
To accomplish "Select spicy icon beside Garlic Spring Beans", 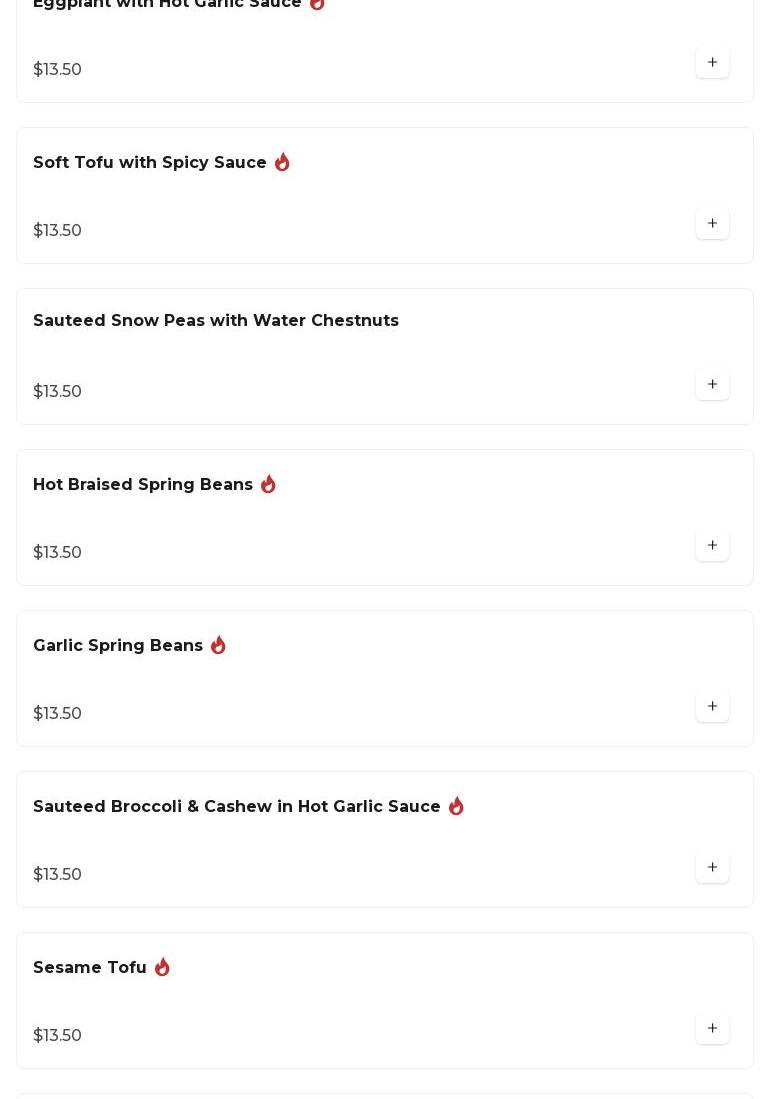I will 218,645.
